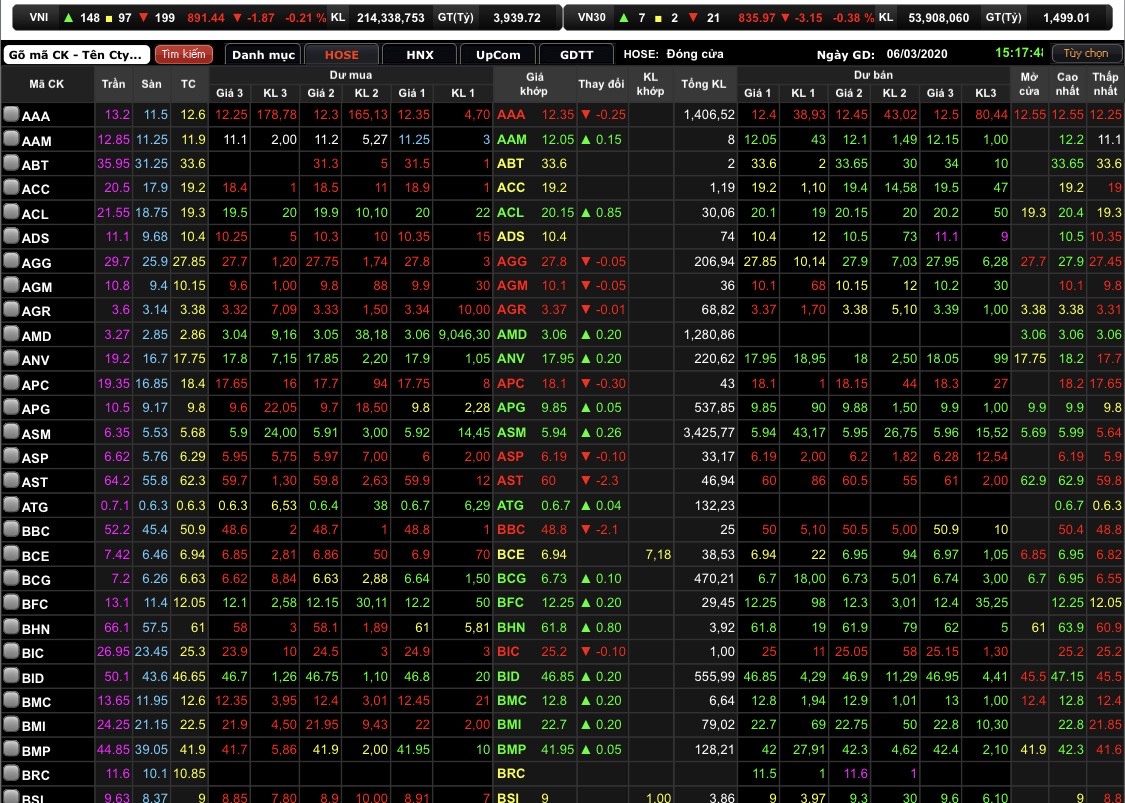Click the red down arrow in AST change column
This screenshot has height=803, width=1125.
[586, 482]
